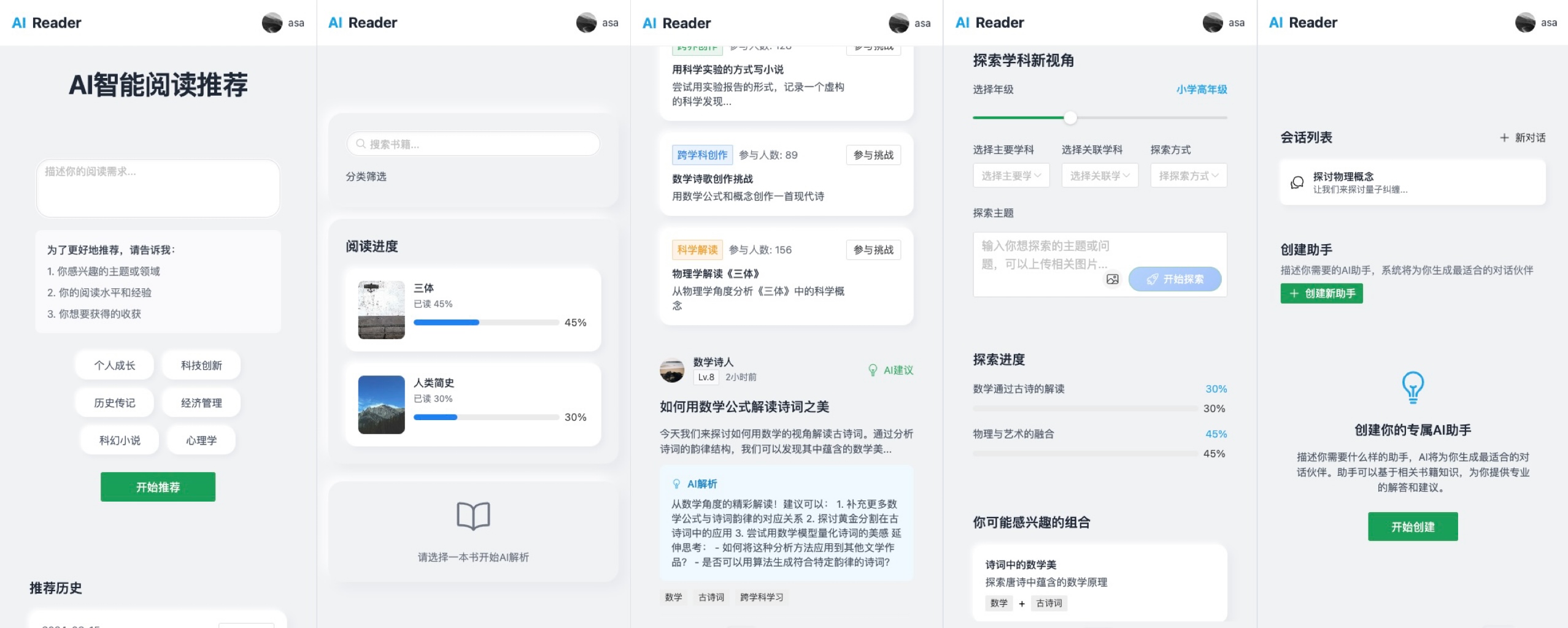
Task: Click the 数学诗人 profile avatar
Action: [x=672, y=370]
